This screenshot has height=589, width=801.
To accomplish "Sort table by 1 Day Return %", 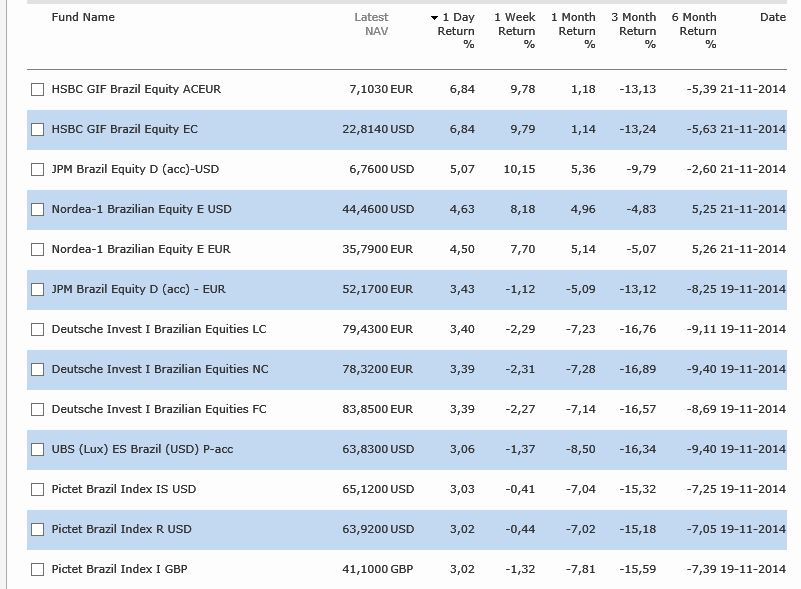I will (x=456, y=31).
